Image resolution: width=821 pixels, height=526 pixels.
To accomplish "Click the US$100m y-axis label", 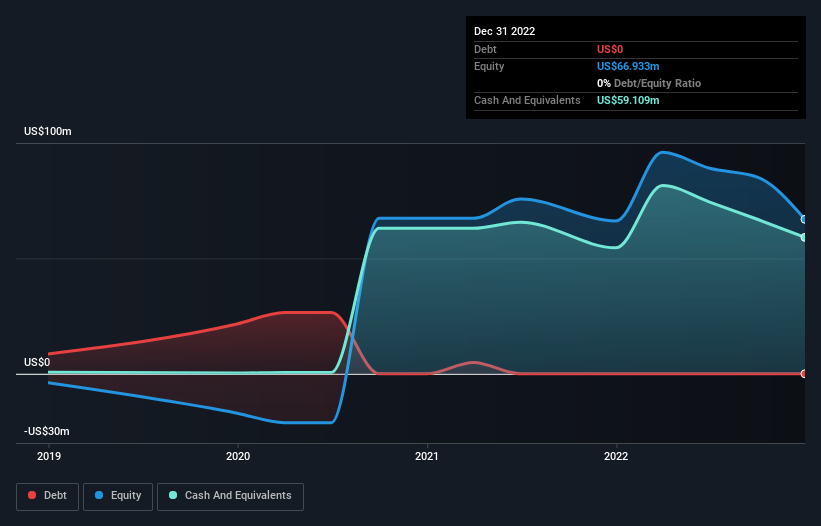I will (48, 131).
